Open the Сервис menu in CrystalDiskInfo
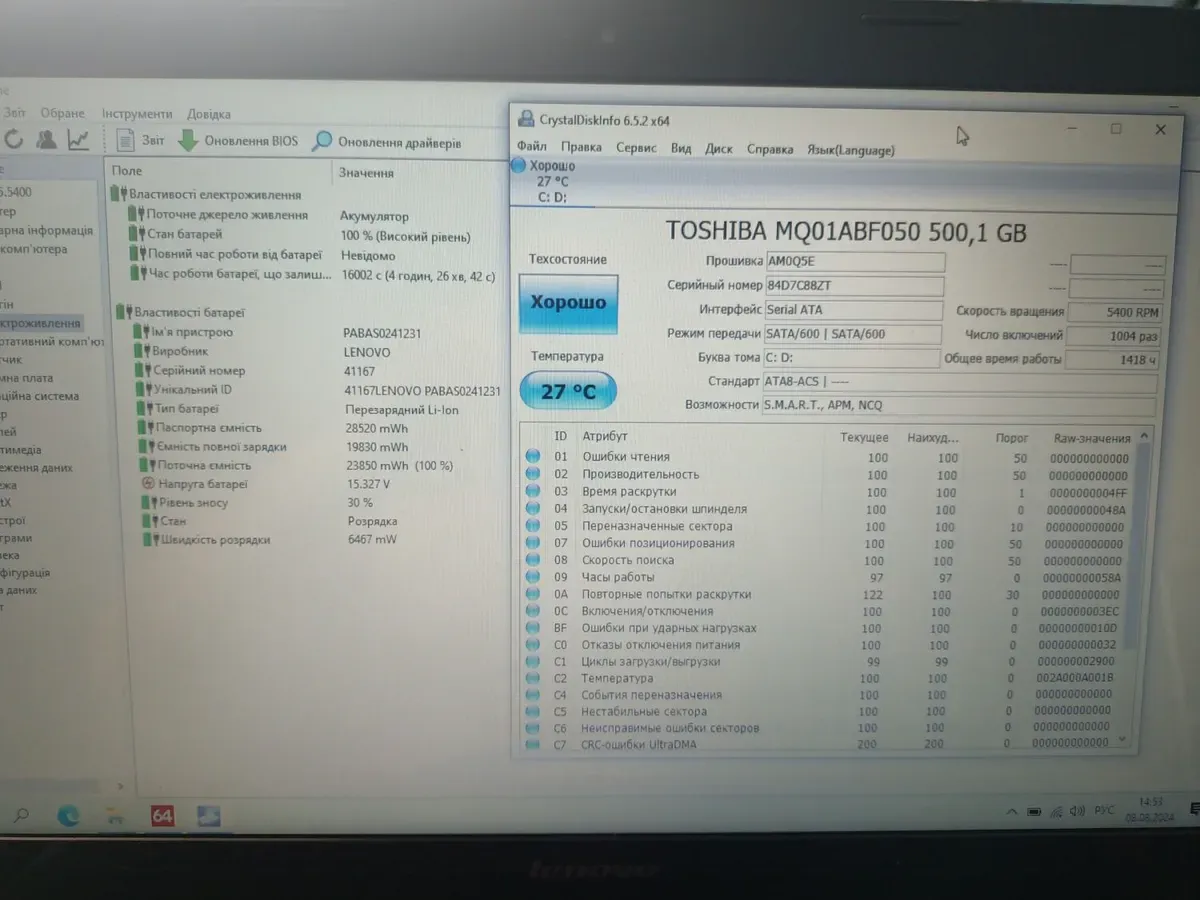This screenshot has height=900, width=1200. (x=636, y=148)
